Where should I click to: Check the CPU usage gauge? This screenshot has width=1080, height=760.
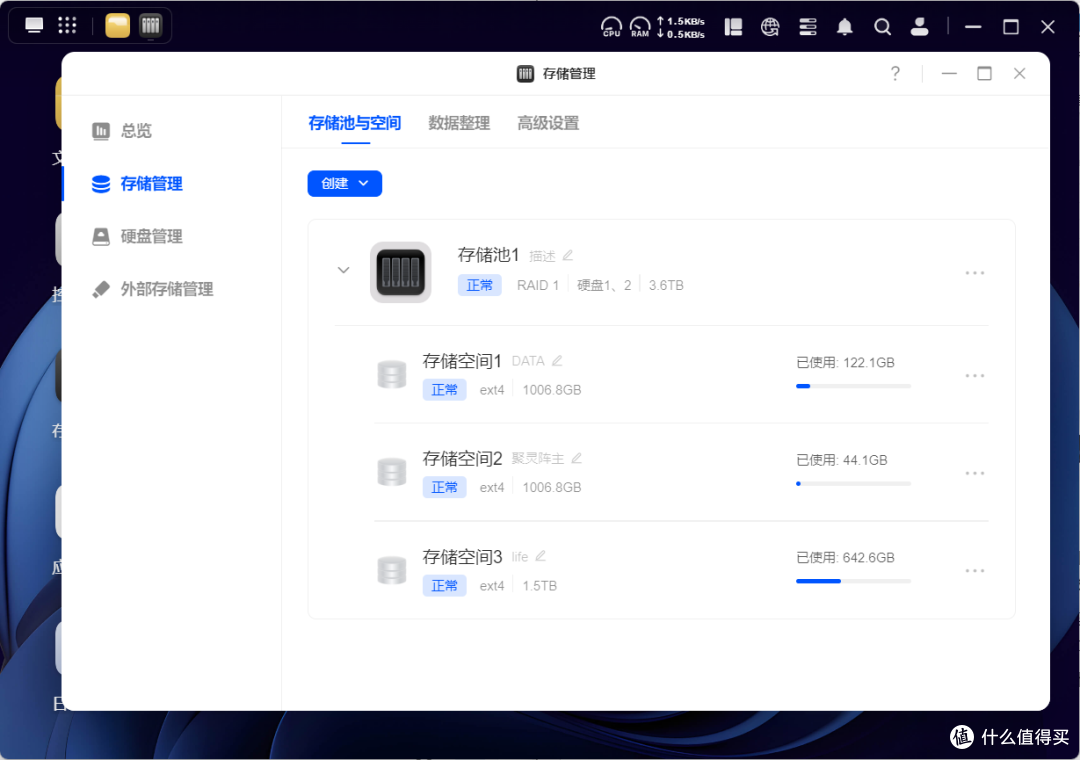point(611,27)
